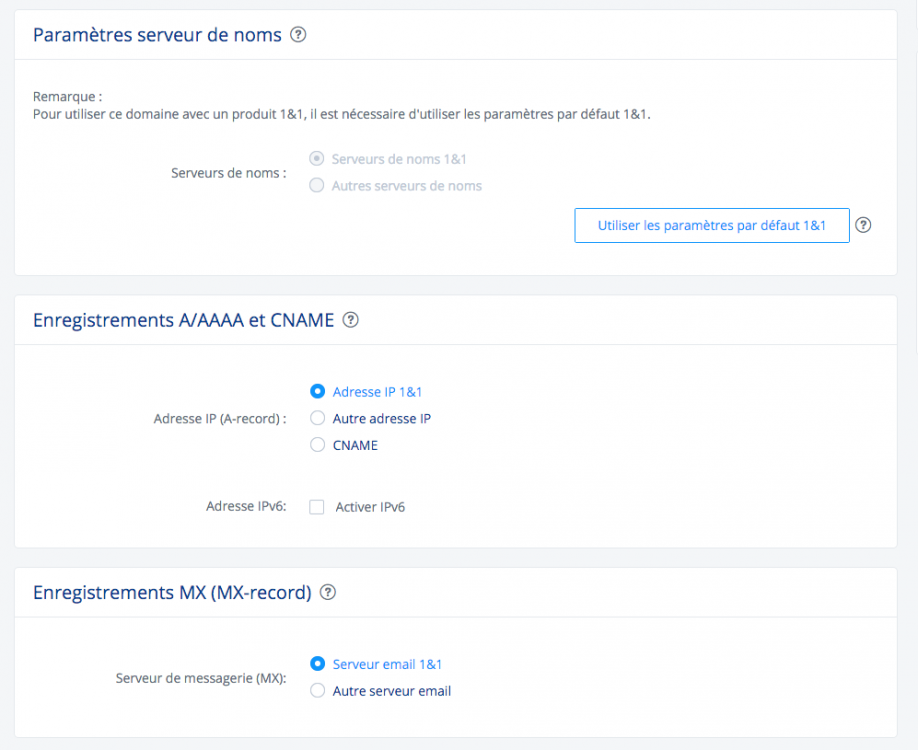Viewport: 918px width, 750px height.
Task: Open help icon for Enregistrements MX heading
Action: [328, 592]
